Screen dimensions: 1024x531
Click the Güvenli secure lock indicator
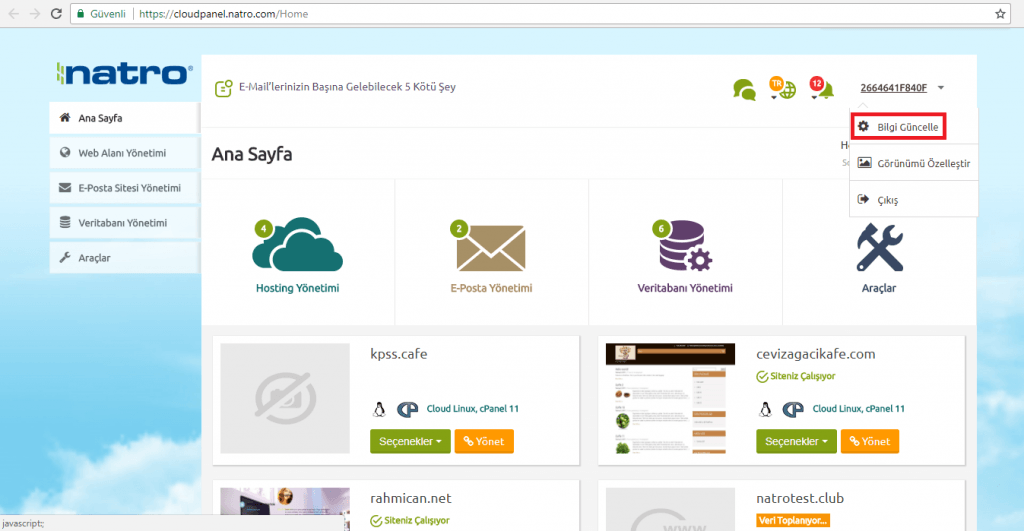[101, 14]
